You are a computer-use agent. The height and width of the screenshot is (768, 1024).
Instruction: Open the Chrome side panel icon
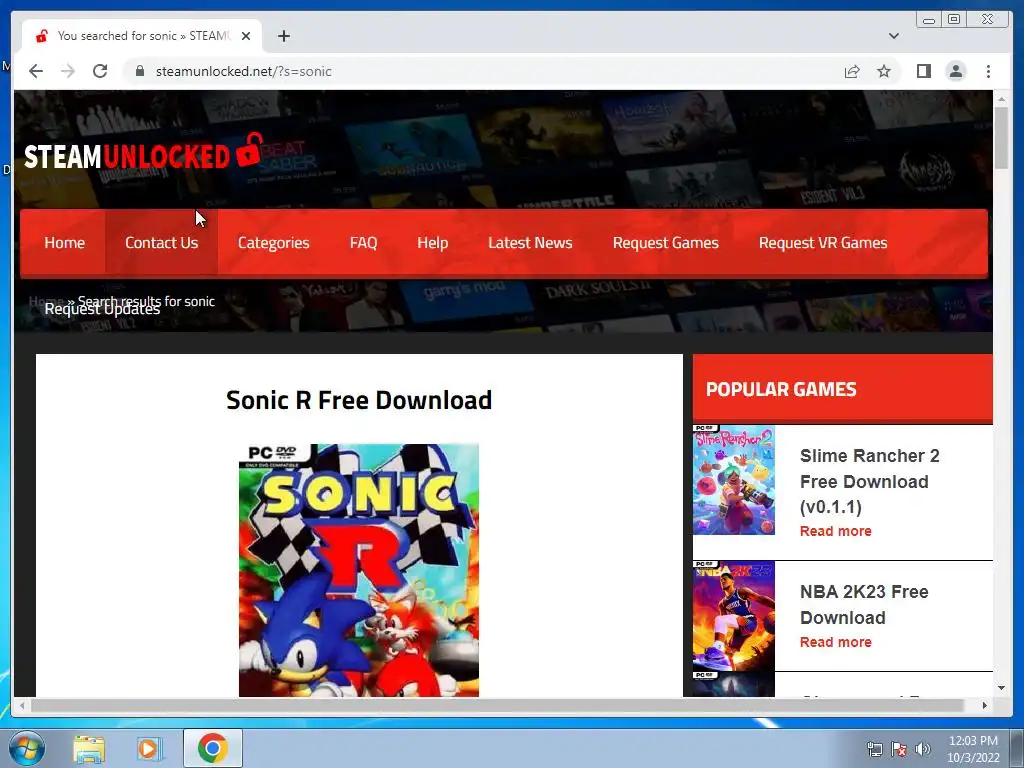click(923, 71)
